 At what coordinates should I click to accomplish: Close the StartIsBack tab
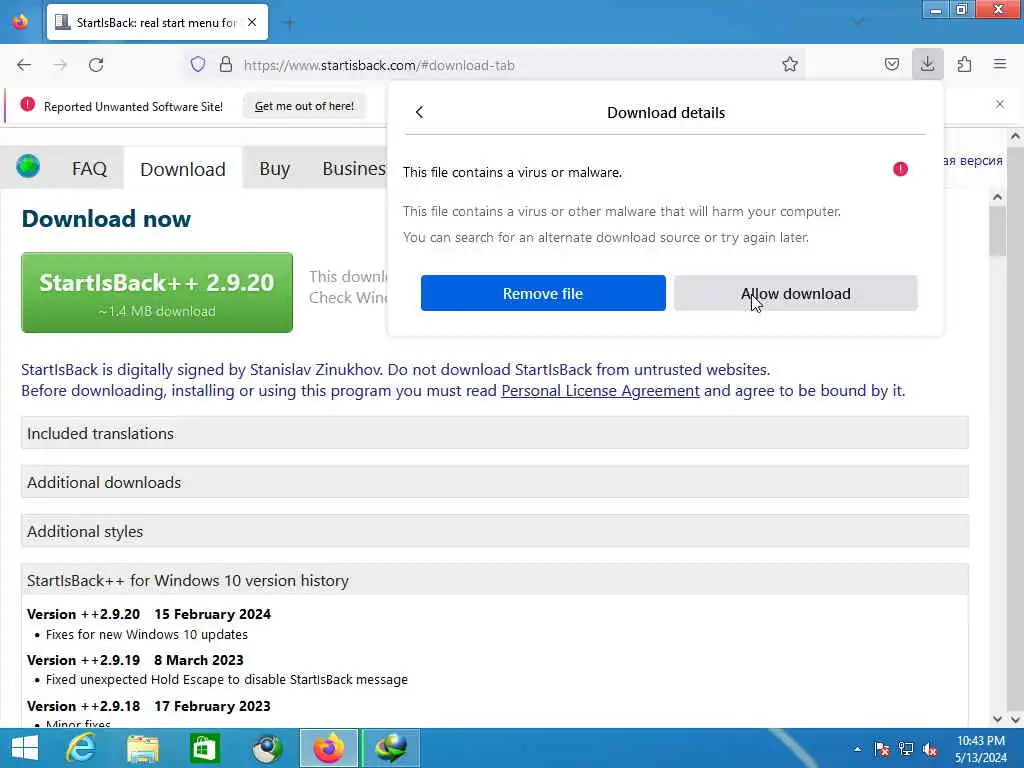252,22
